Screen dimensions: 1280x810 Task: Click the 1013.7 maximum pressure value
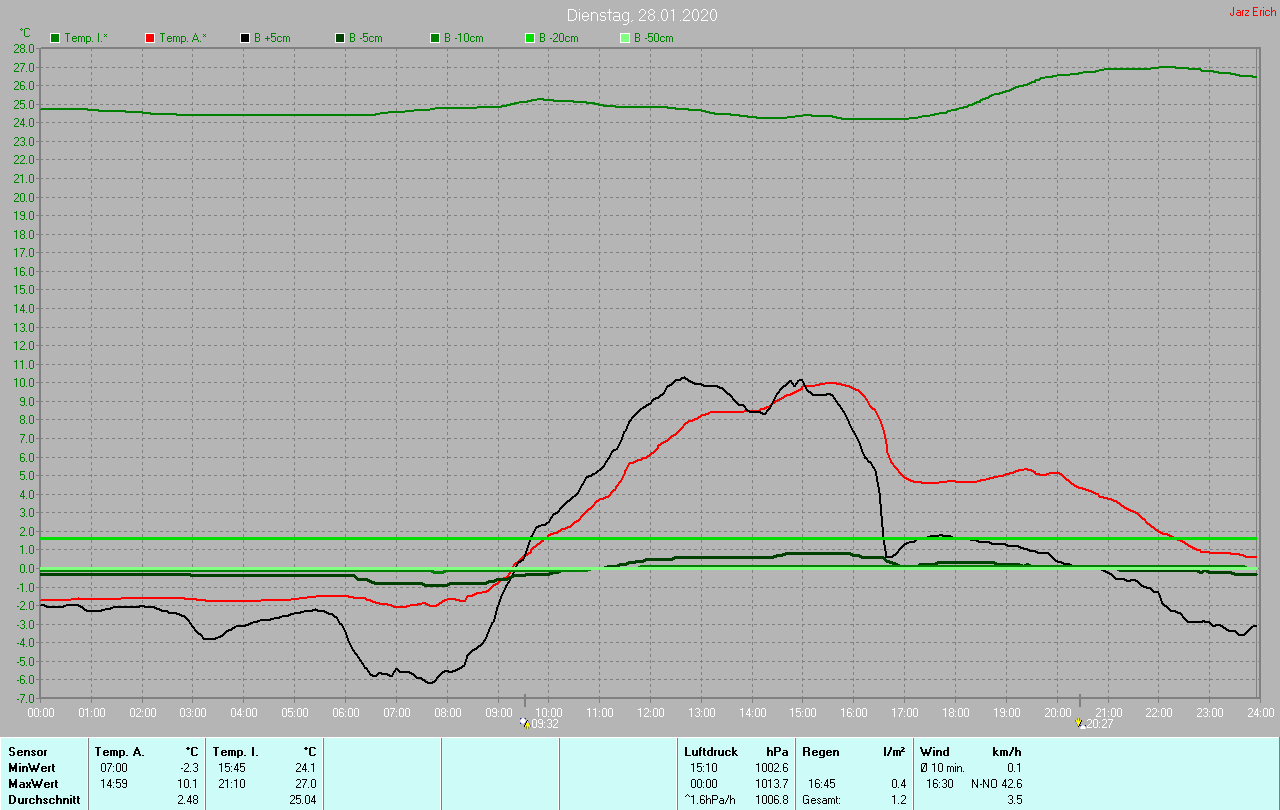pos(771,783)
